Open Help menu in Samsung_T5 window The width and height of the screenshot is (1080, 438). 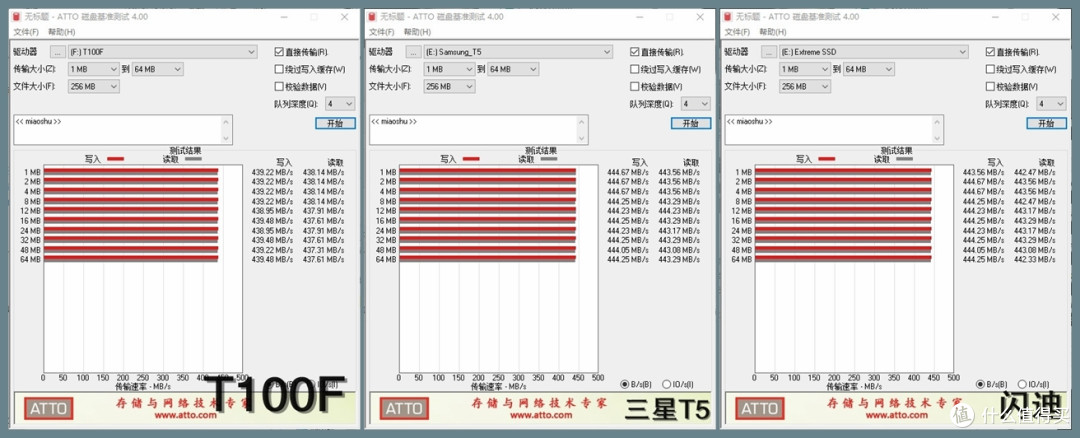(x=417, y=32)
